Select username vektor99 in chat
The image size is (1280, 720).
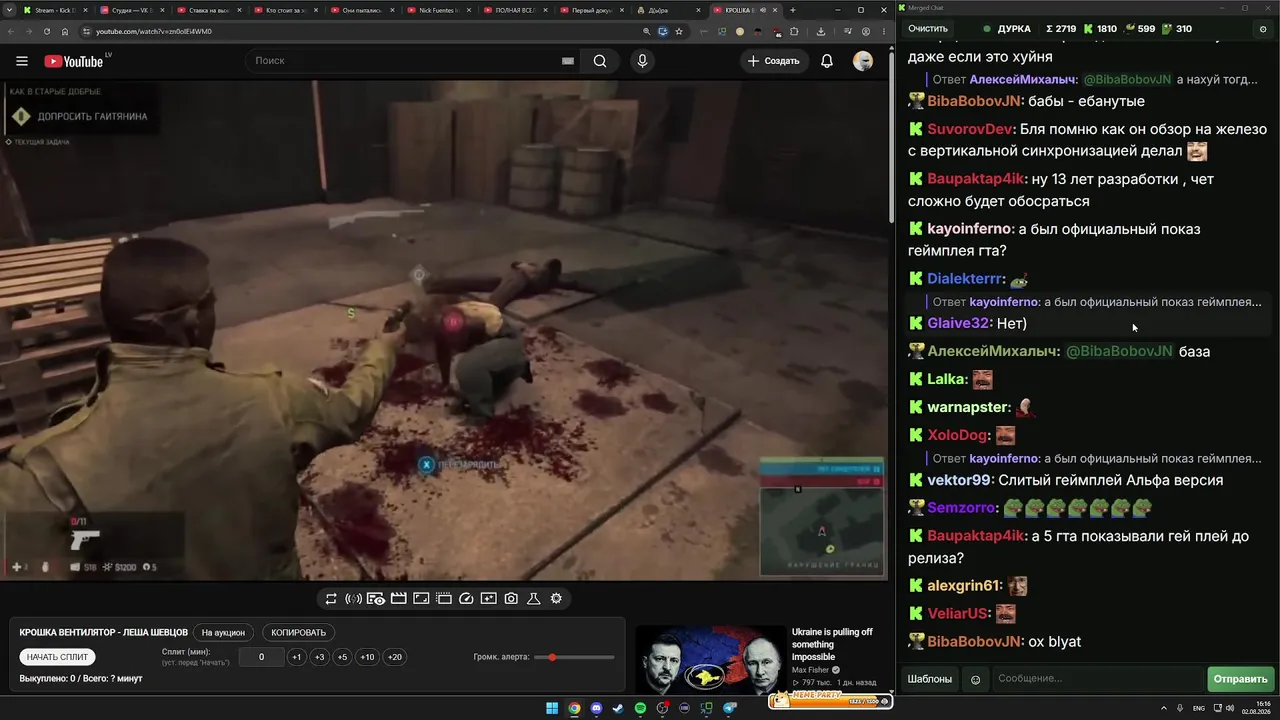958,480
